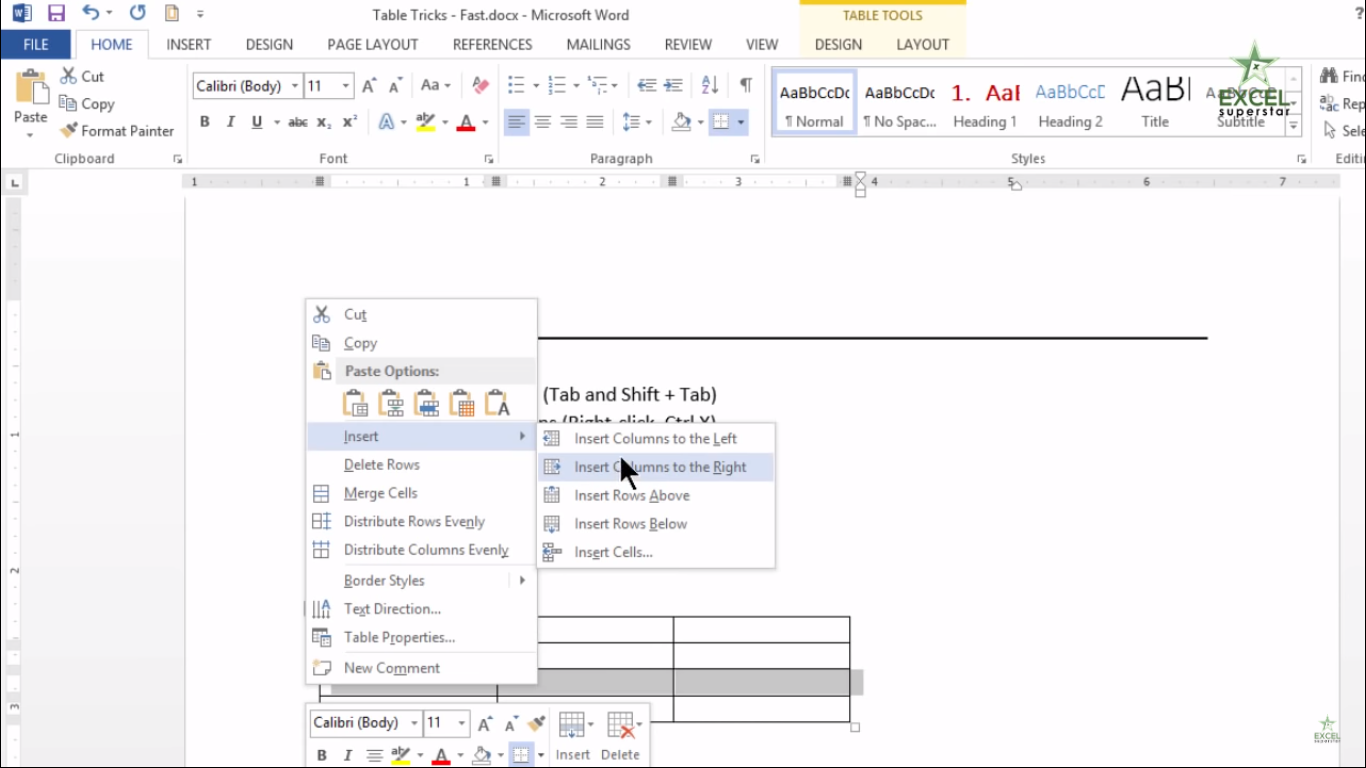Toggle Underline in the ribbon Font group

click(x=256, y=122)
